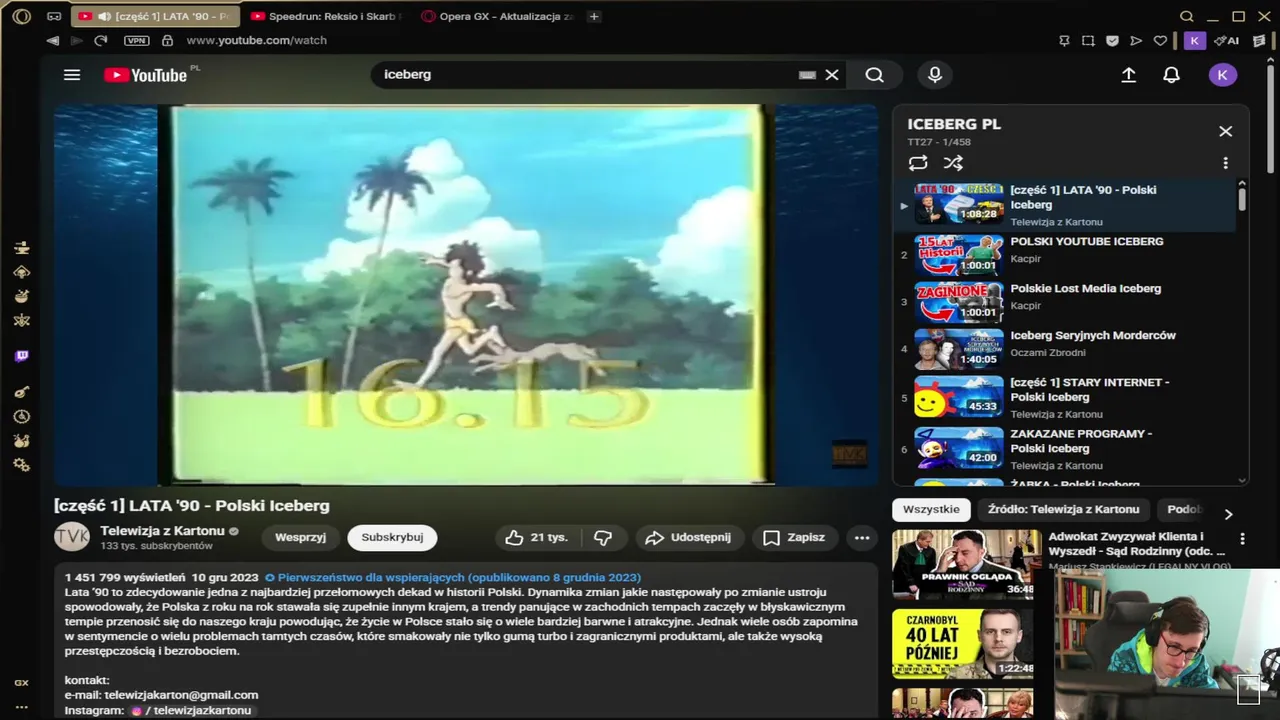Open CZARNOBYL 40 LAT PÓŹNIEJ thumbnail
1280x720 pixels.
coord(962,643)
